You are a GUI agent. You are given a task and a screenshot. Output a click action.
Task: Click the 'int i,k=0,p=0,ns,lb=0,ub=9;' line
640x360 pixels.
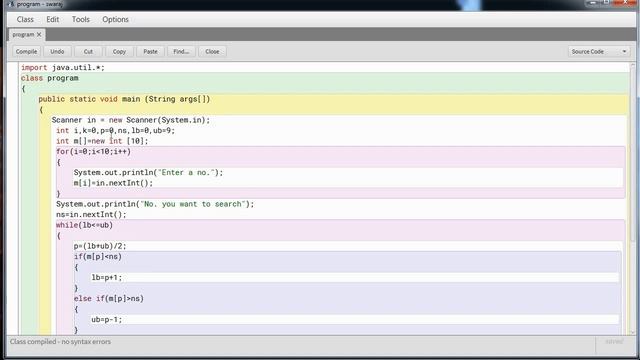[x=116, y=131]
